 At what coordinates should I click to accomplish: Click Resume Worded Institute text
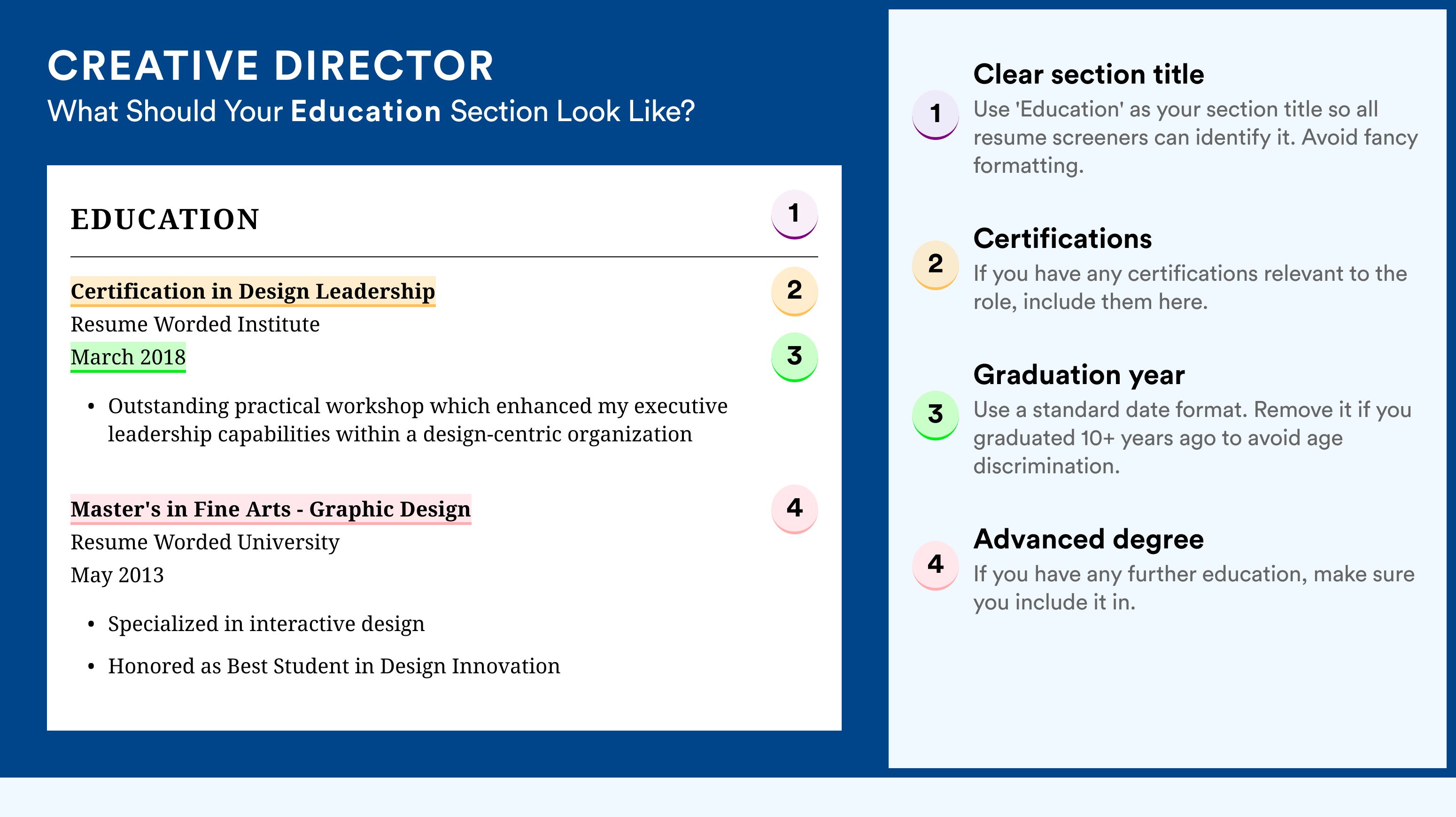[195, 324]
